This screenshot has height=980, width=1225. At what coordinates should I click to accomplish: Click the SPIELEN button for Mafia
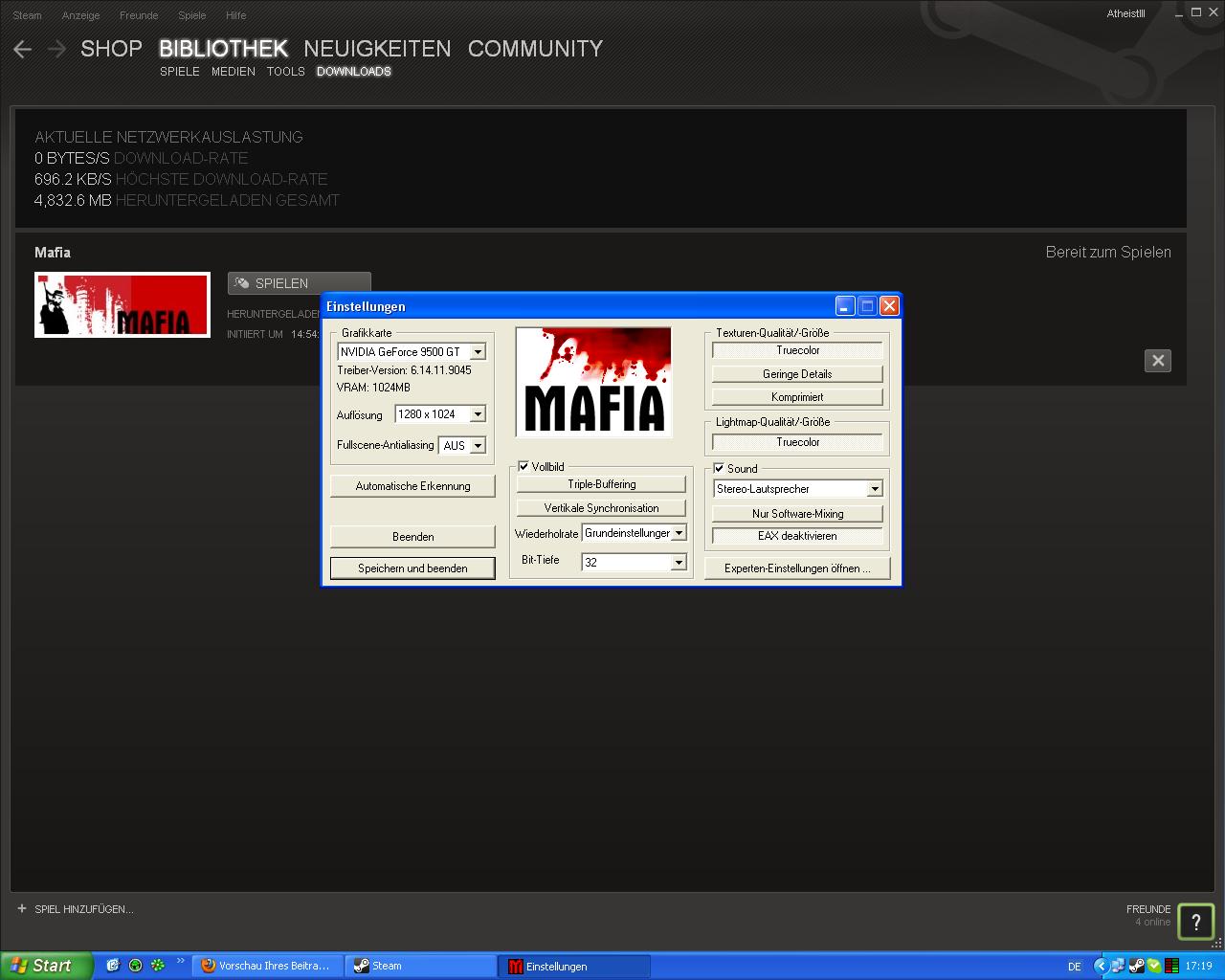coord(299,283)
